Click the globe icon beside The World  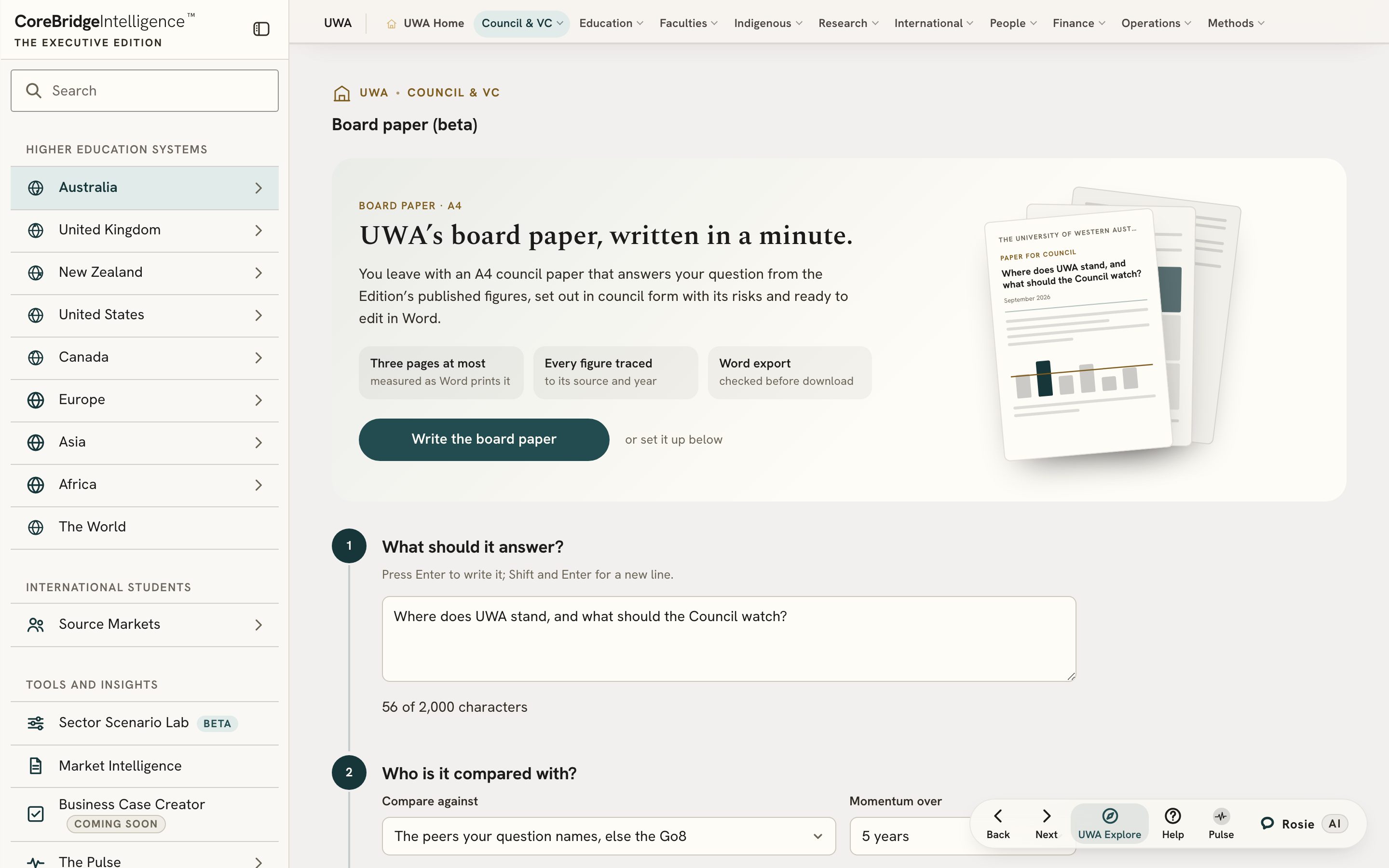click(x=36, y=528)
